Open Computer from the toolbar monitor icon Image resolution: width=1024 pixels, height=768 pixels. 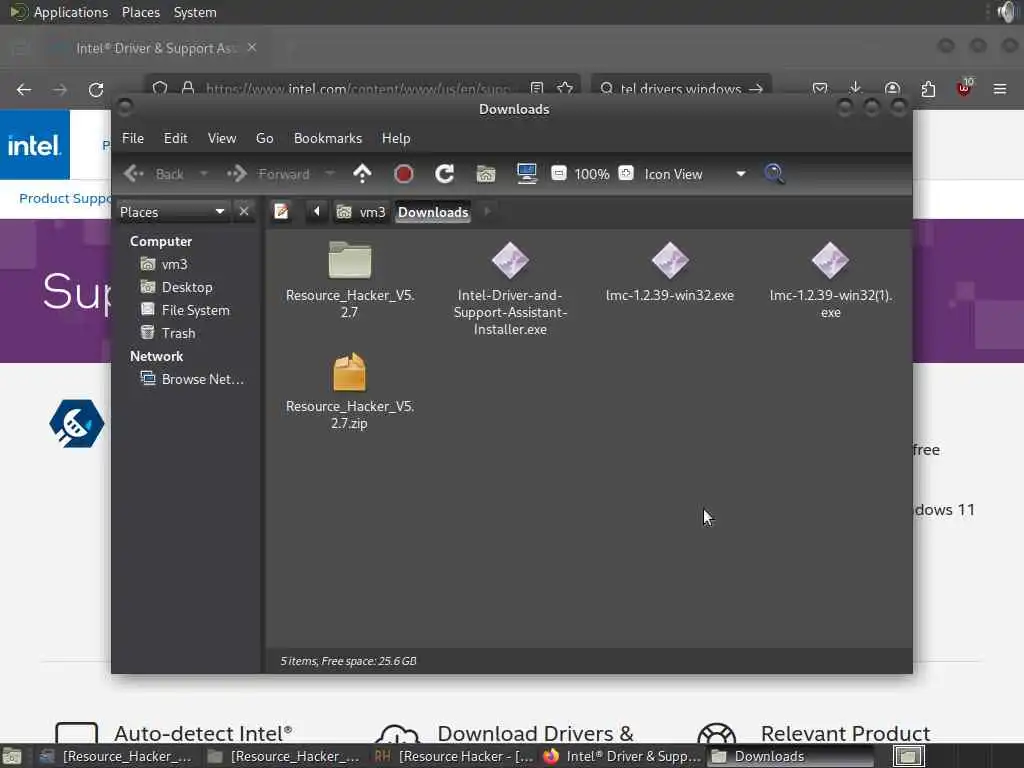(x=526, y=174)
